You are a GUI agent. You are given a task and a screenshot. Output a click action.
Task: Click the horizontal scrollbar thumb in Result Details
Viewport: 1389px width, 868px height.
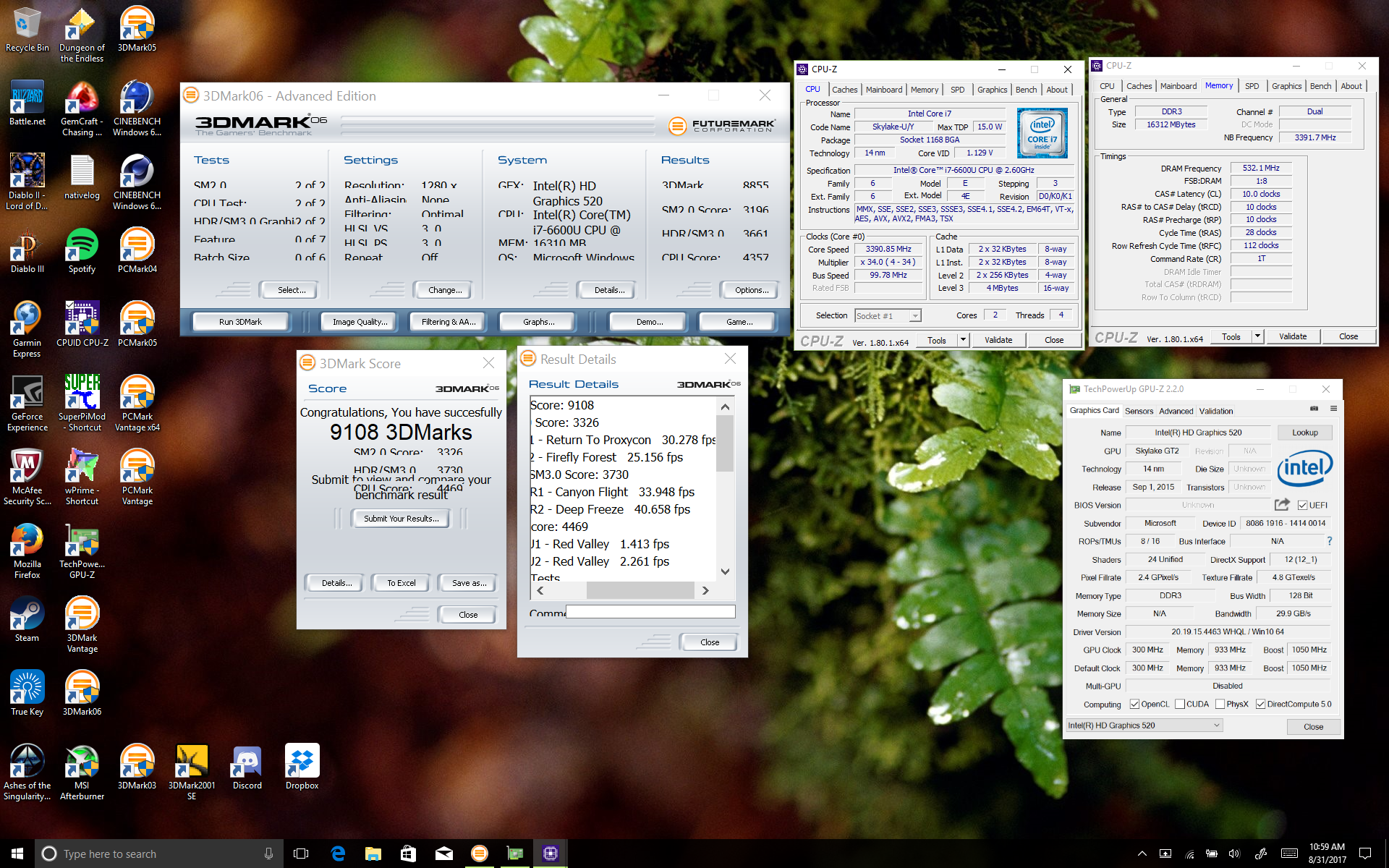[x=640, y=591]
